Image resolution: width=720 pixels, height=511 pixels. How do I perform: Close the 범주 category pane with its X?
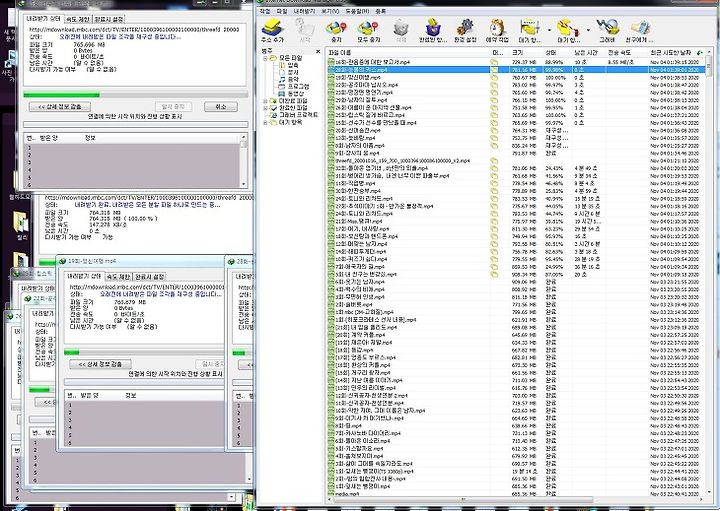(318, 51)
